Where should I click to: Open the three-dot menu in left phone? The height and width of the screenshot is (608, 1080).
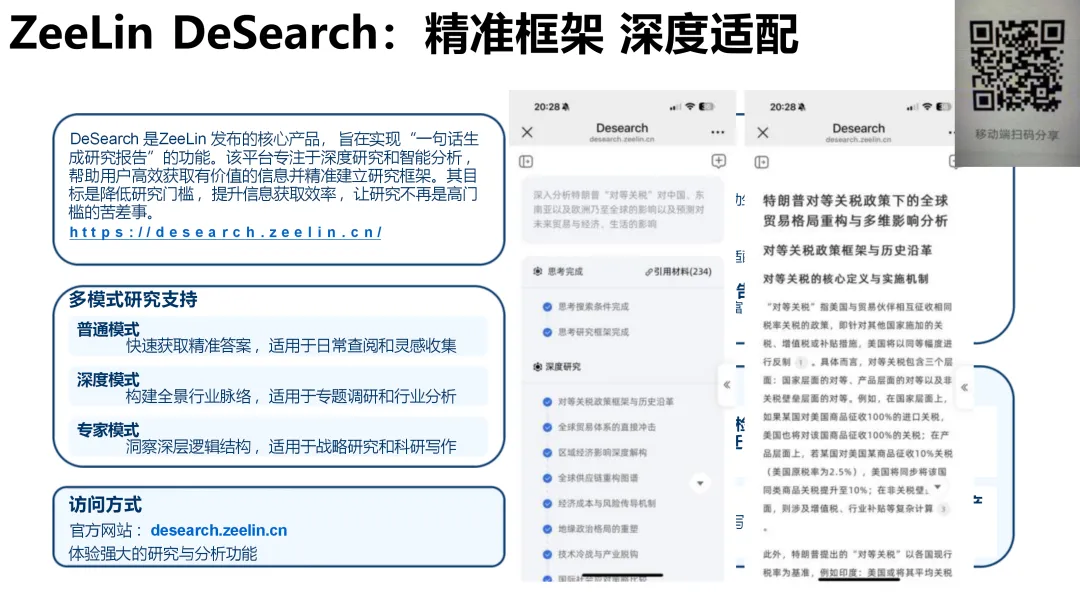[x=718, y=132]
